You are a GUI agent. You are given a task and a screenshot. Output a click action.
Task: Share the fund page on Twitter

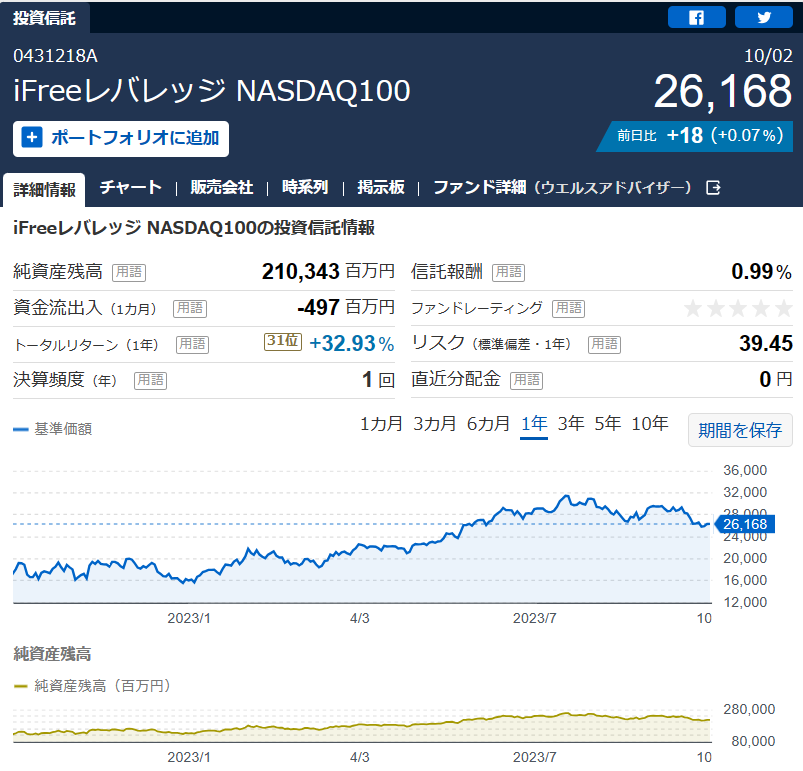764,17
